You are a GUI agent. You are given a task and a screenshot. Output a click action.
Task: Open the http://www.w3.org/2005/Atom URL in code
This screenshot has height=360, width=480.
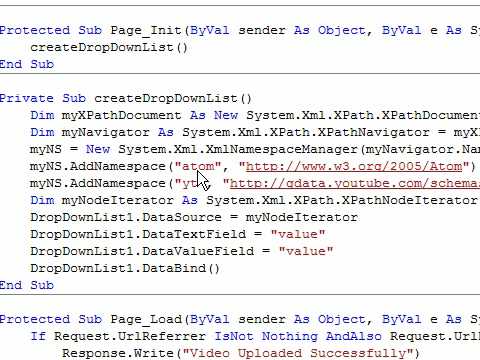(x=354, y=166)
